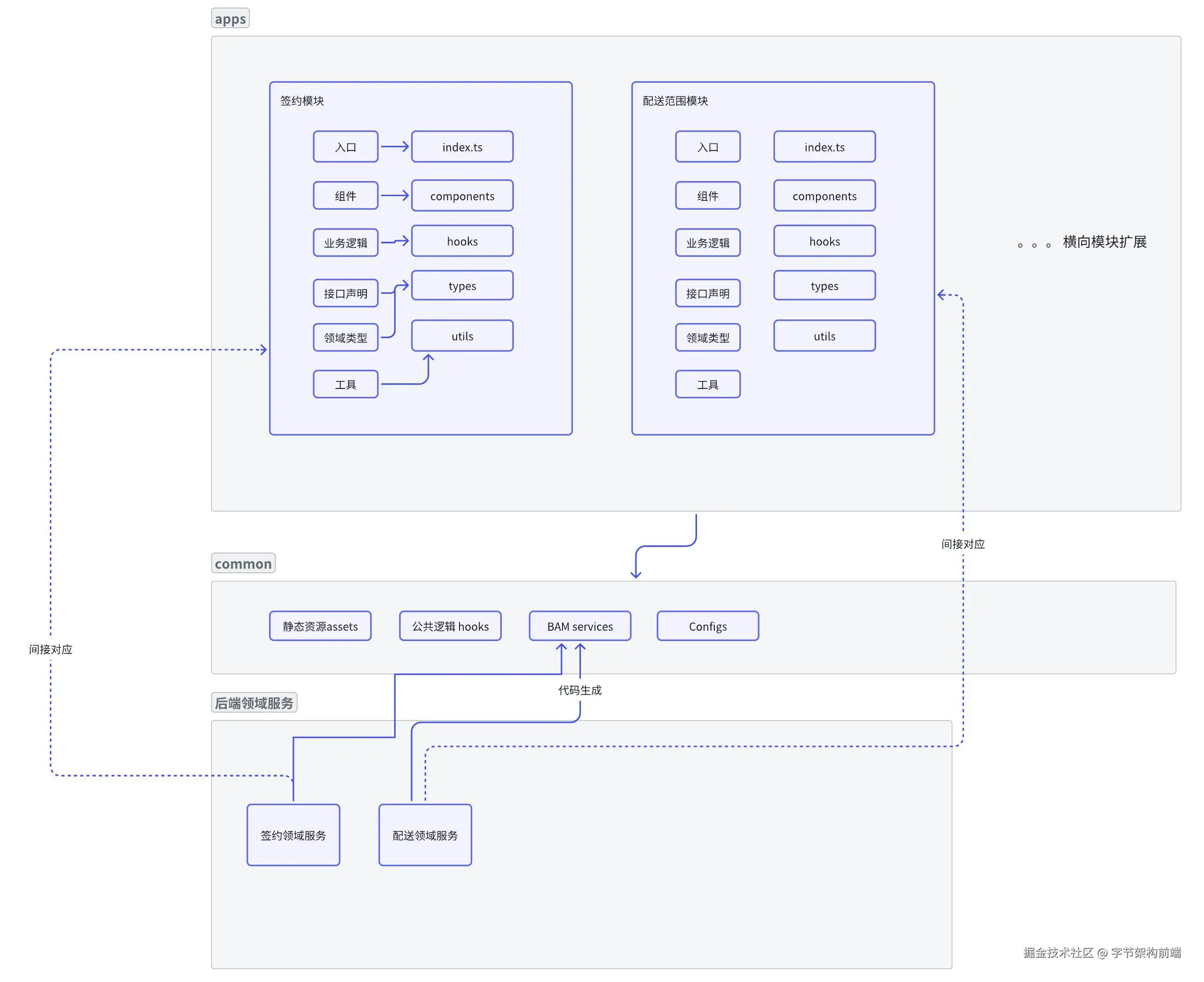Select 入口 box in 签约模块
The image size is (1204, 982).
pos(345,147)
